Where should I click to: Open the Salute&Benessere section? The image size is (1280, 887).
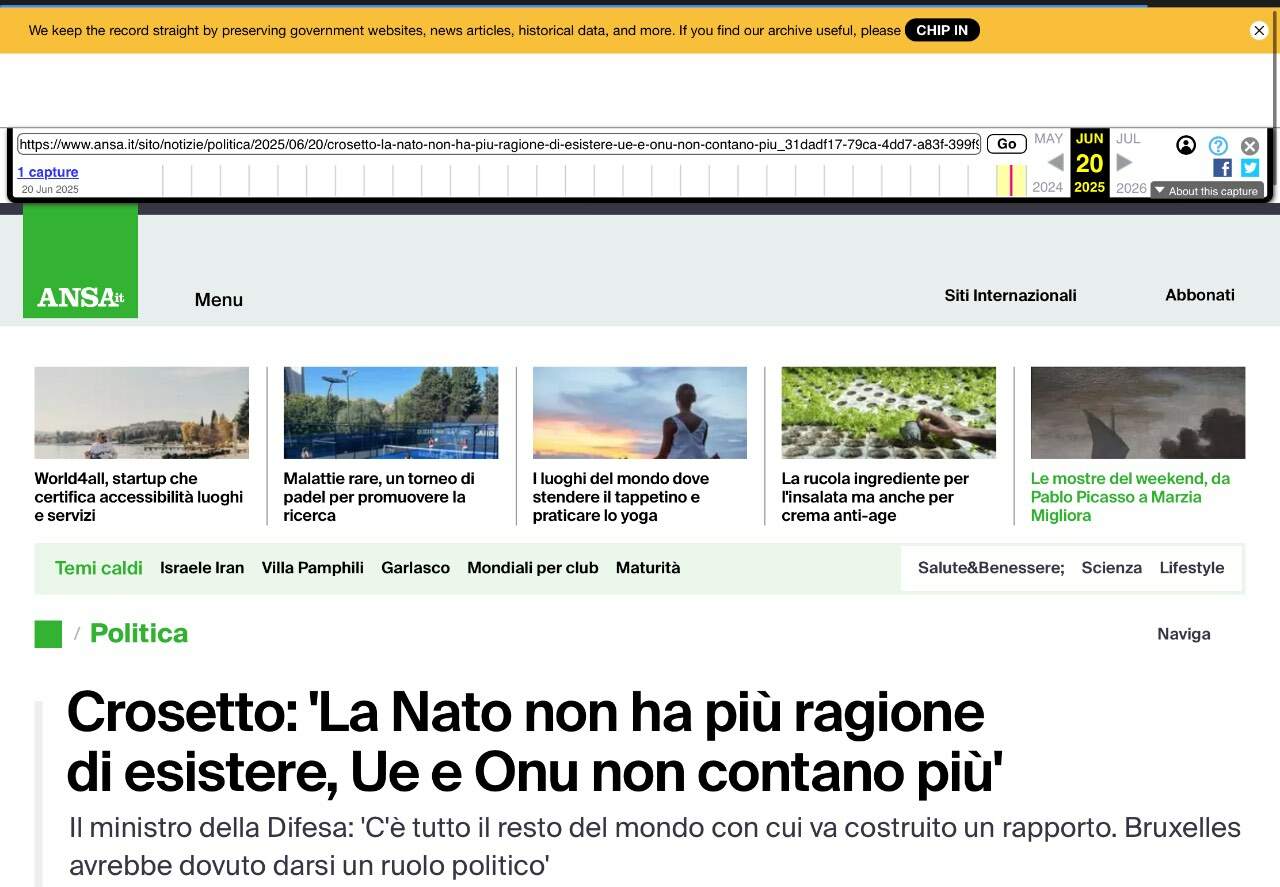tap(991, 568)
